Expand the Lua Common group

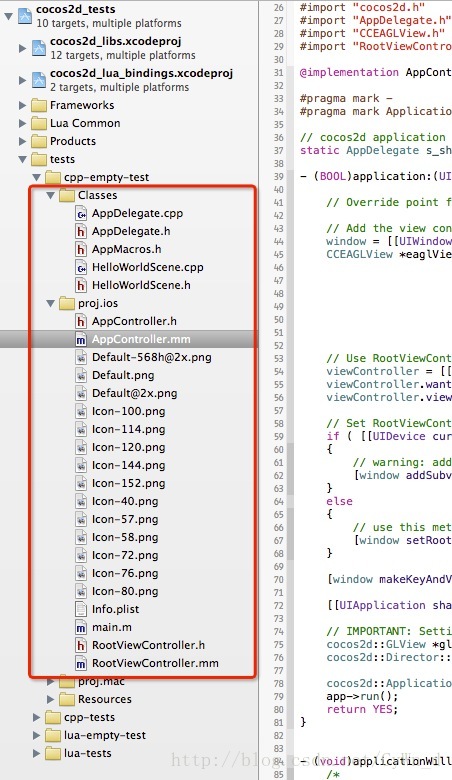point(22,123)
